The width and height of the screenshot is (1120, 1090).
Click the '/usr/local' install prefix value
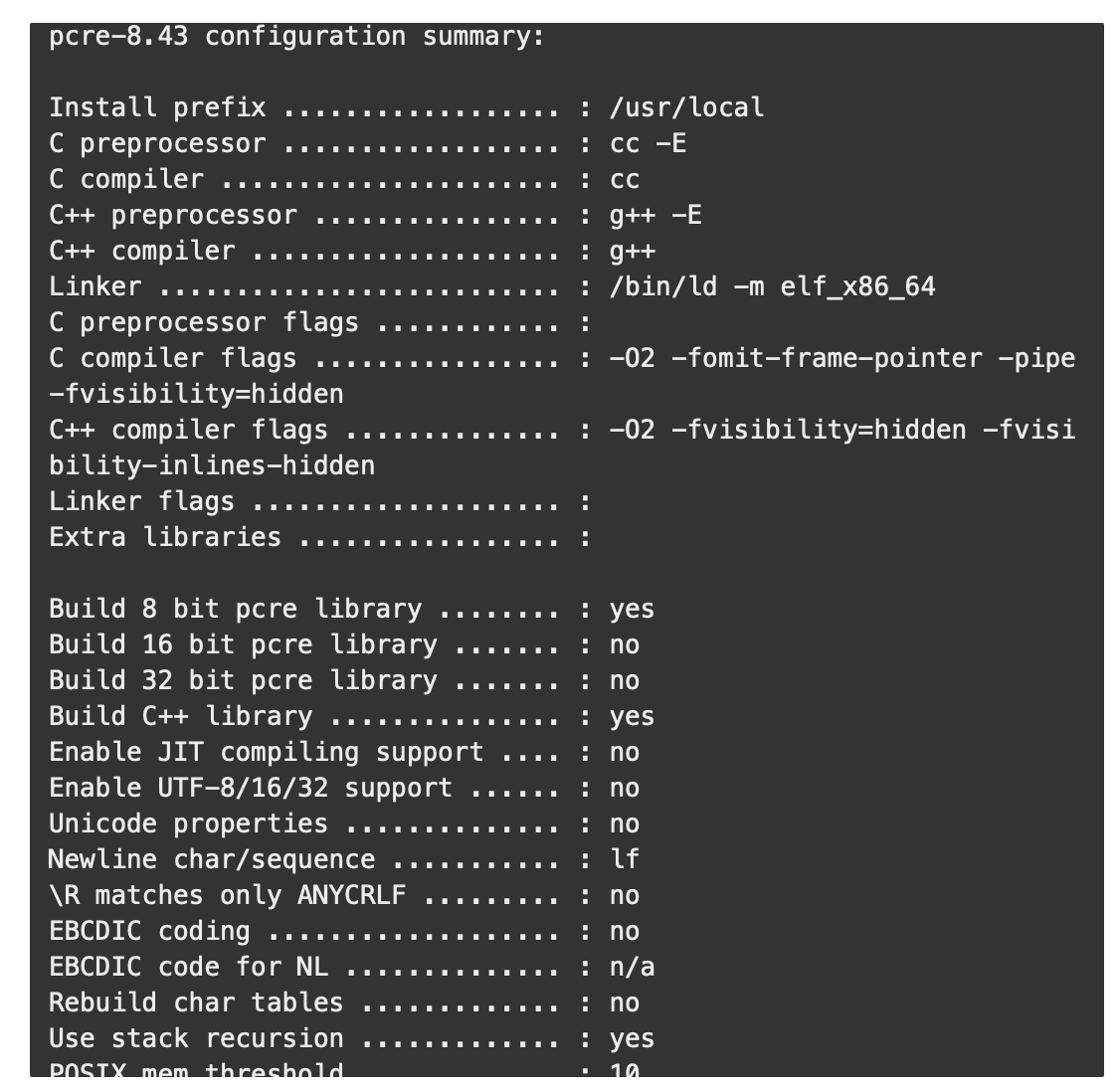(x=686, y=107)
